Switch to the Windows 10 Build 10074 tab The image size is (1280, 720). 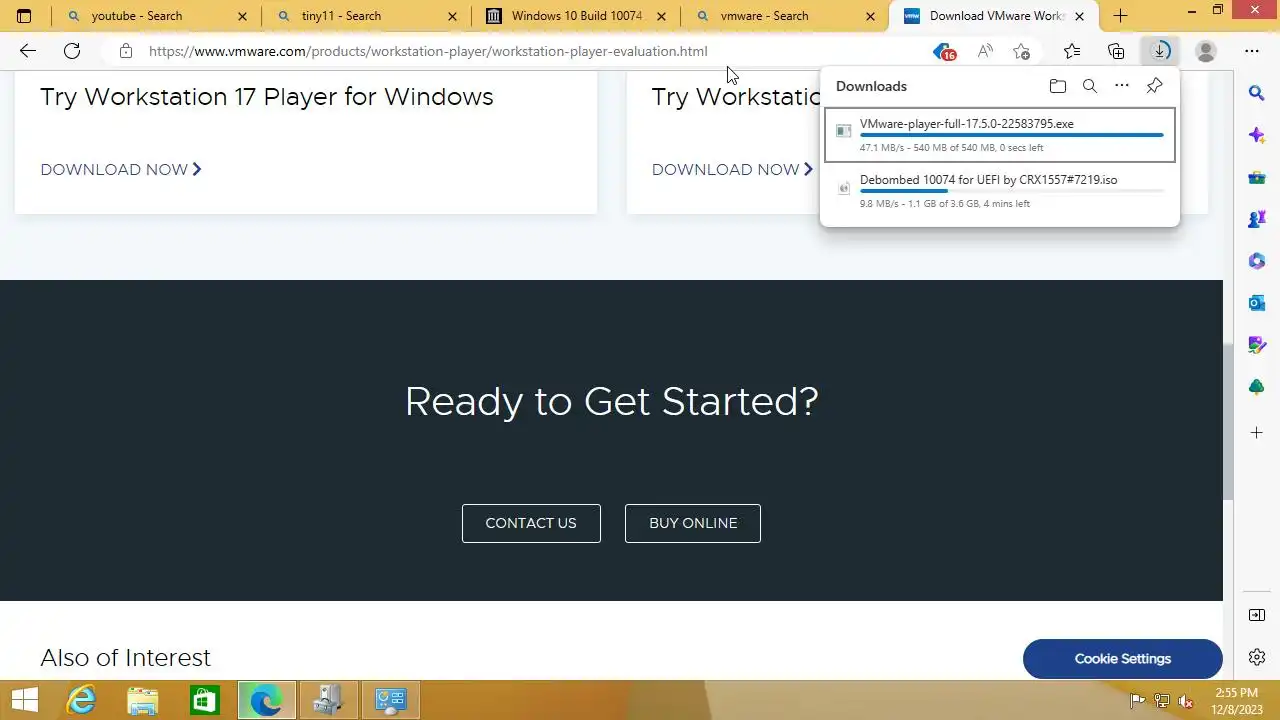[576, 16]
